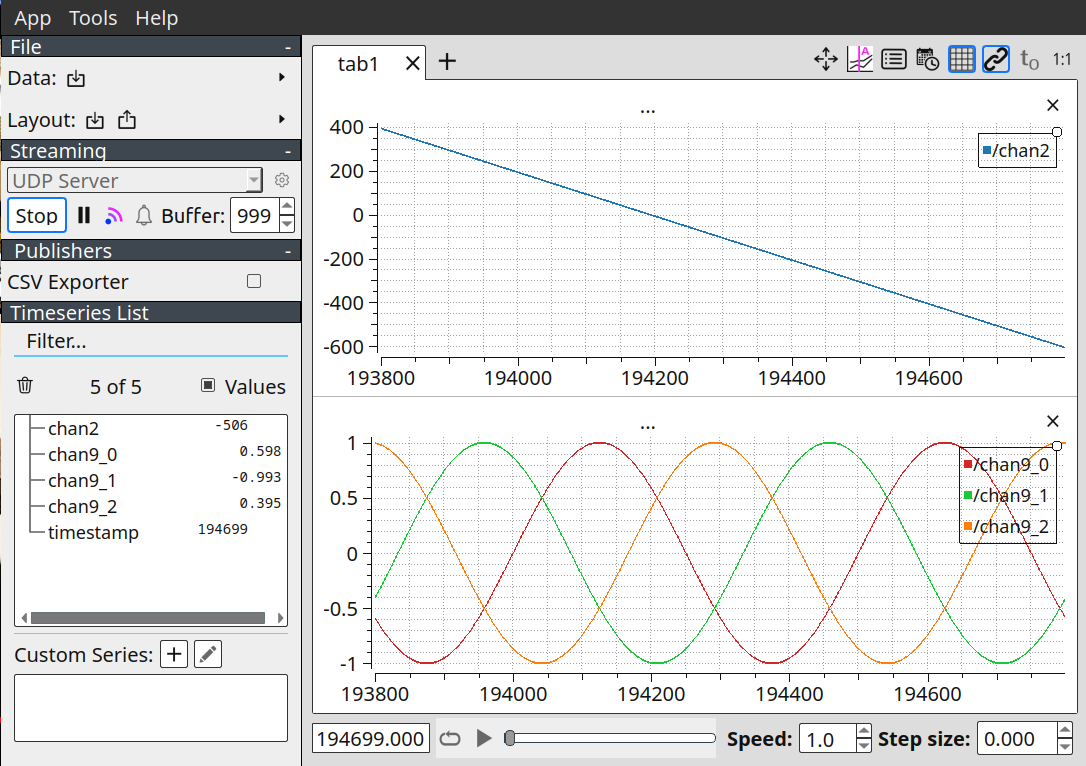Click the pan/move arrows toolbar icon
The width and height of the screenshot is (1086, 766).
(826, 60)
